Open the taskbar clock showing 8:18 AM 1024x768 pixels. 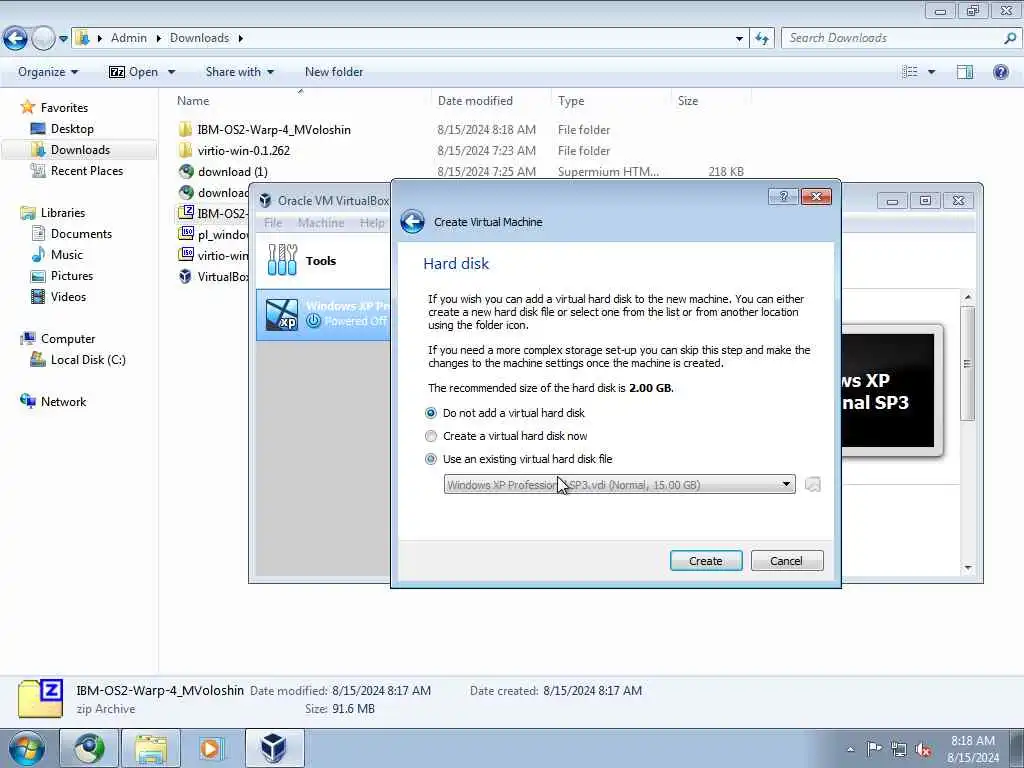972,749
